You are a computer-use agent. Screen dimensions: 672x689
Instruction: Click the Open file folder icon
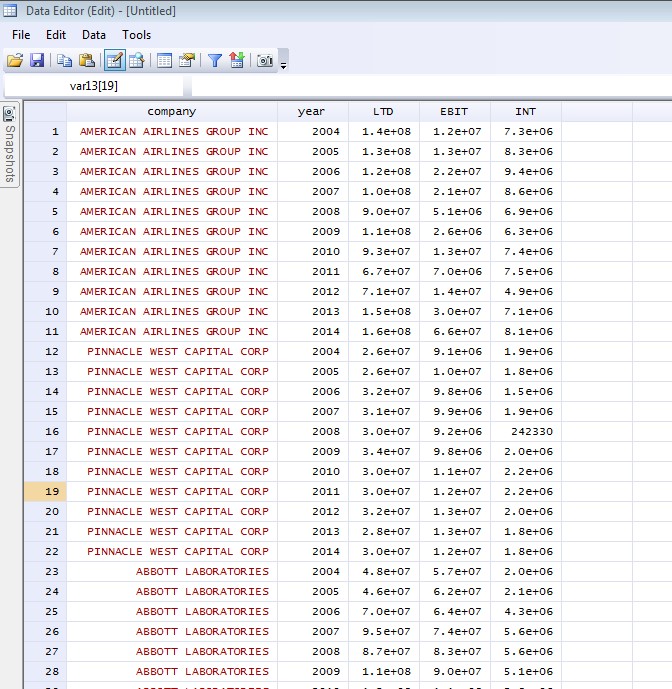(15, 60)
